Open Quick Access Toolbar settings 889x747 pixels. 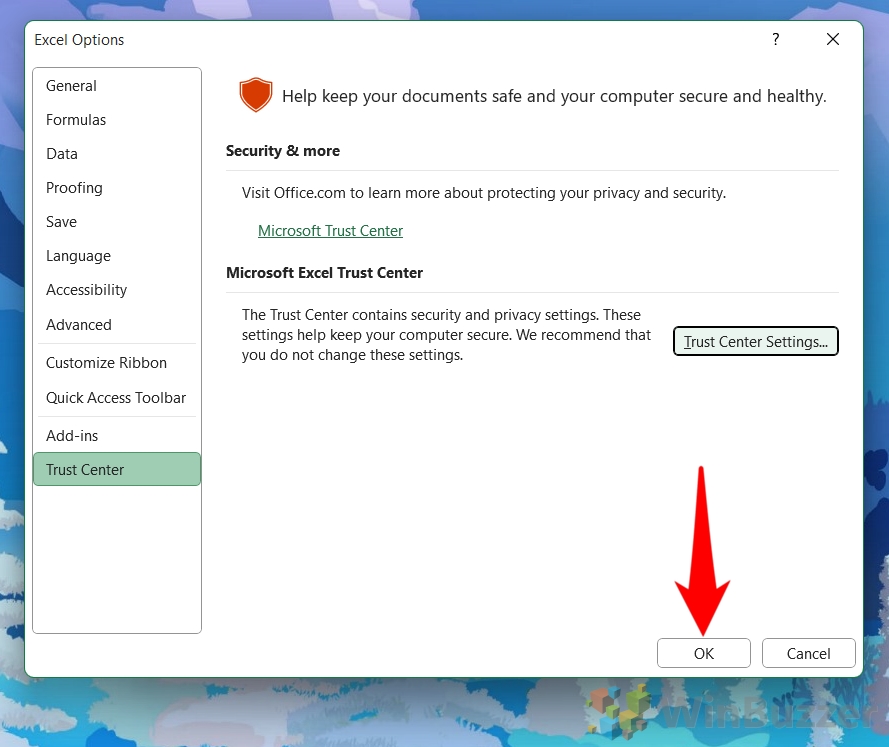point(117,398)
